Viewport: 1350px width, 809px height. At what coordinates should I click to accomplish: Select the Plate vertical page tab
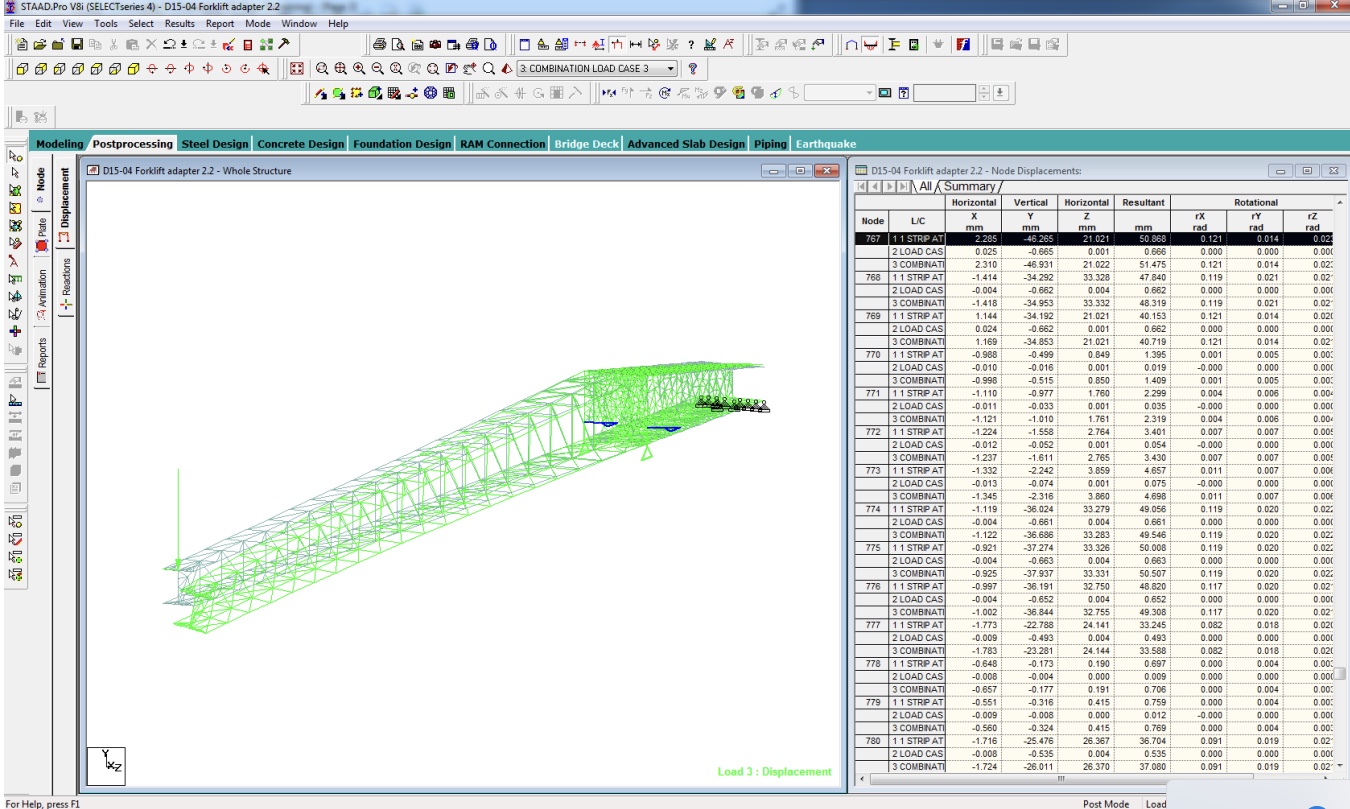[42, 235]
